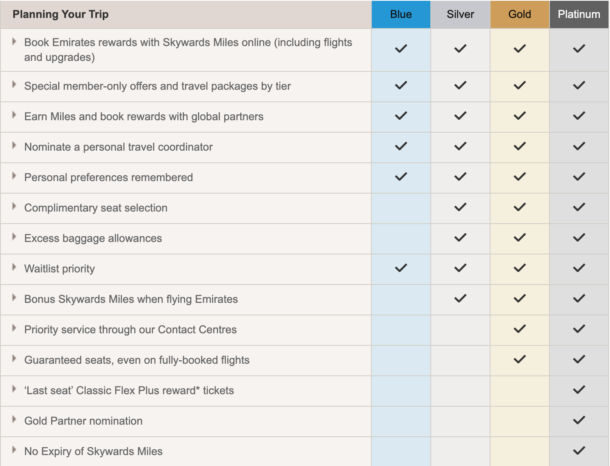Expand the Complimentary seat selection row arrow

pos(14,207)
